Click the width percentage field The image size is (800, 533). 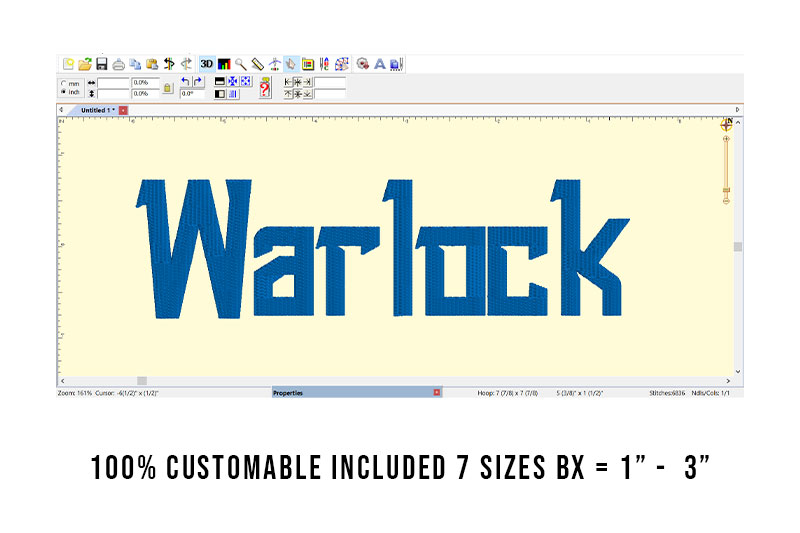[145, 83]
